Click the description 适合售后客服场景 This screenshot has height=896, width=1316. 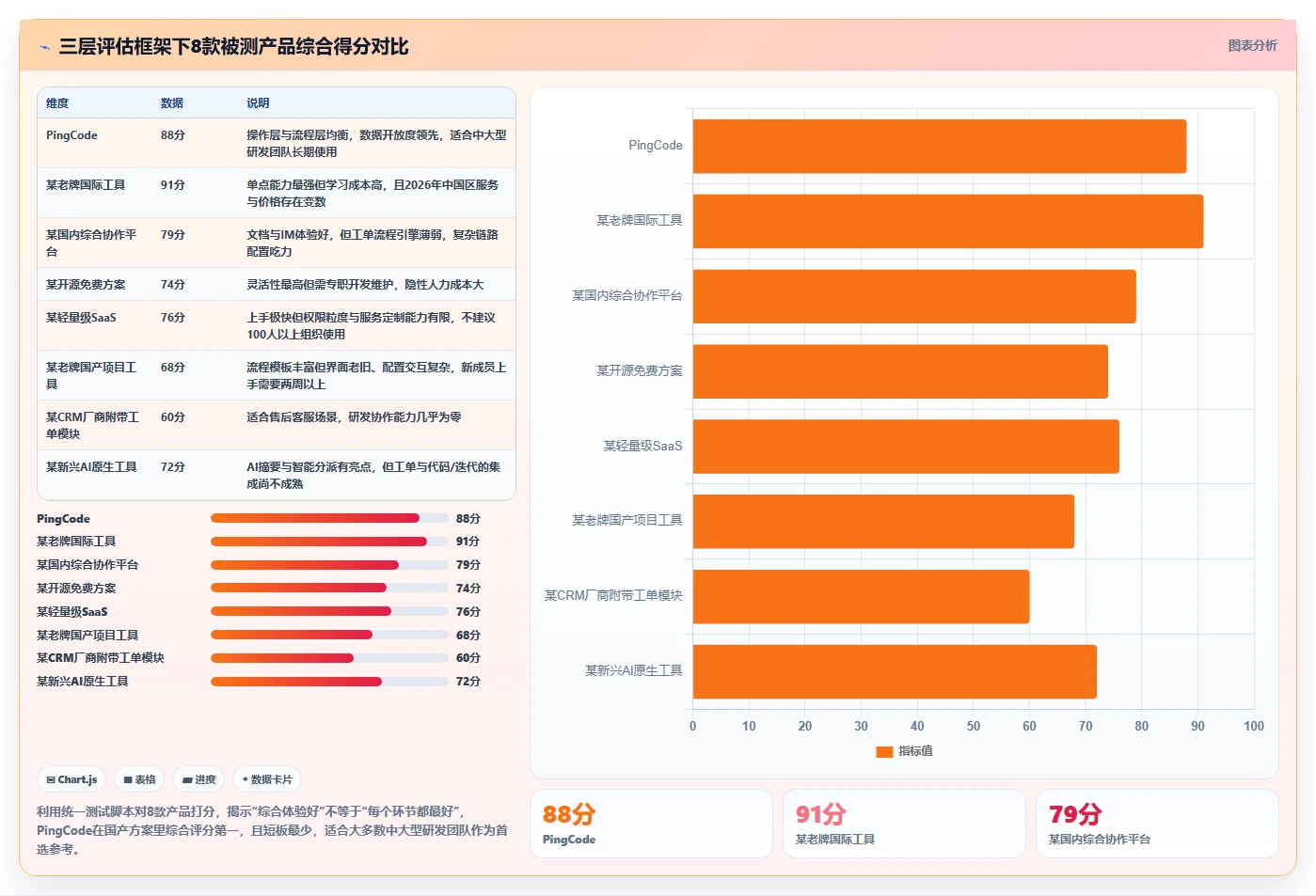click(x=354, y=417)
